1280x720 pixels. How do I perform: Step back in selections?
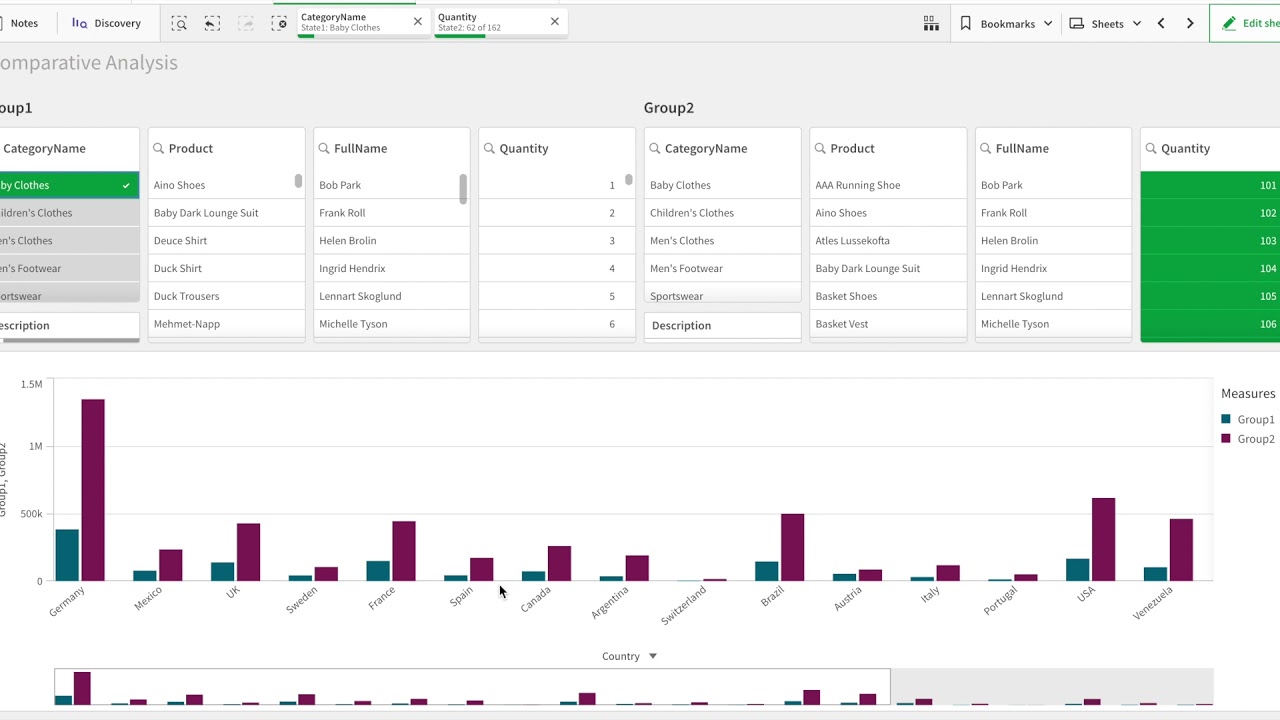212,23
